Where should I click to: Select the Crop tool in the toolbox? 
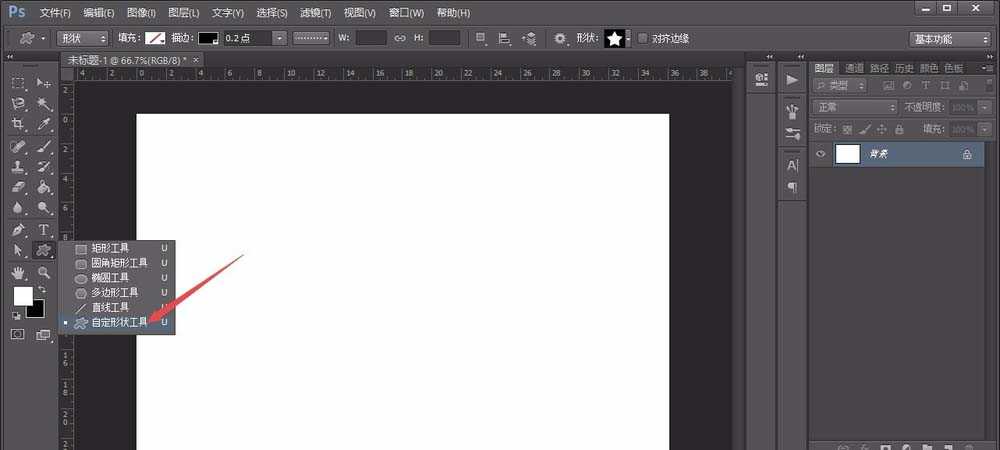tap(18, 124)
